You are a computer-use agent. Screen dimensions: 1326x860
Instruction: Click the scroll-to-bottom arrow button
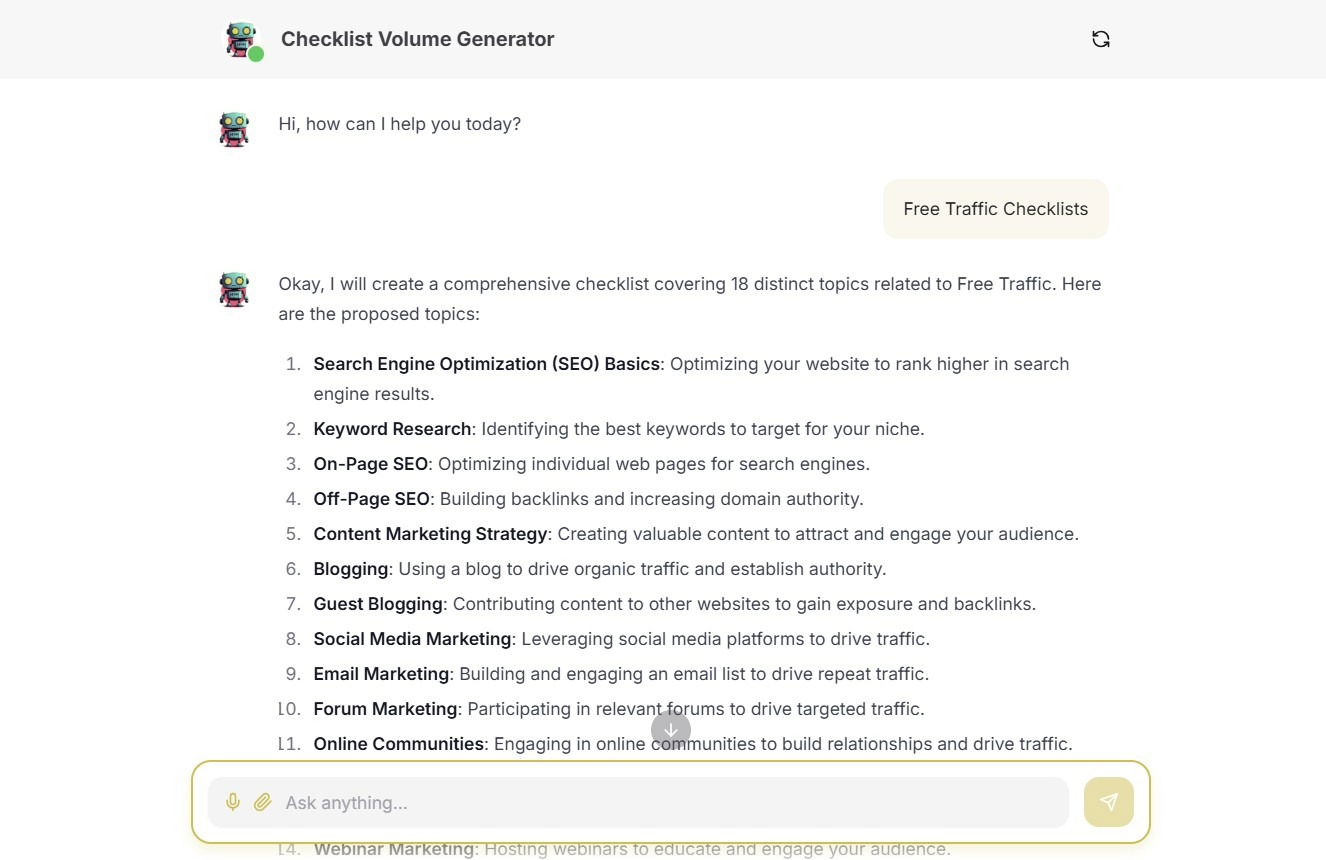point(670,729)
